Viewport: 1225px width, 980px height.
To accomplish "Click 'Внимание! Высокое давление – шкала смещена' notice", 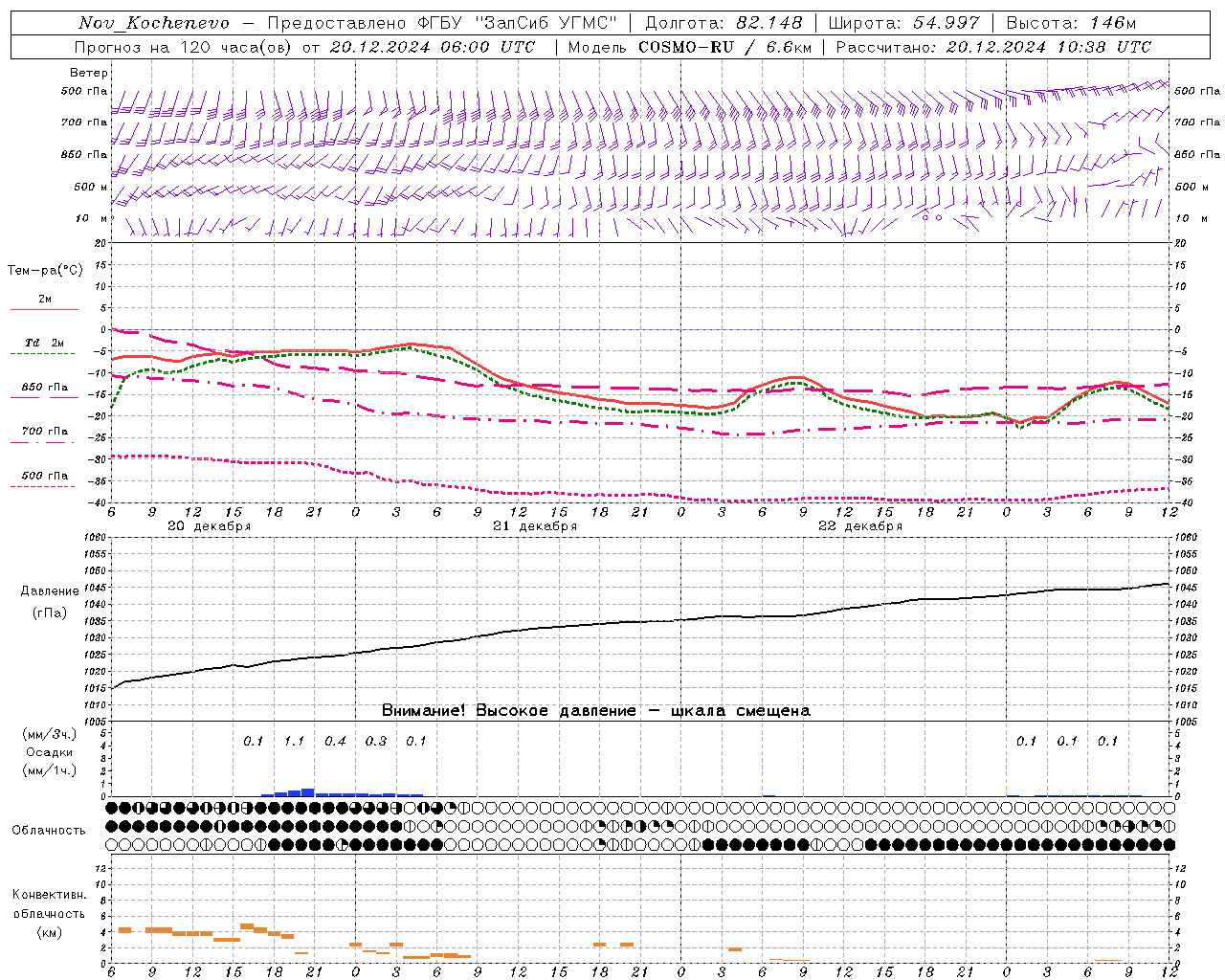I will tap(596, 711).
